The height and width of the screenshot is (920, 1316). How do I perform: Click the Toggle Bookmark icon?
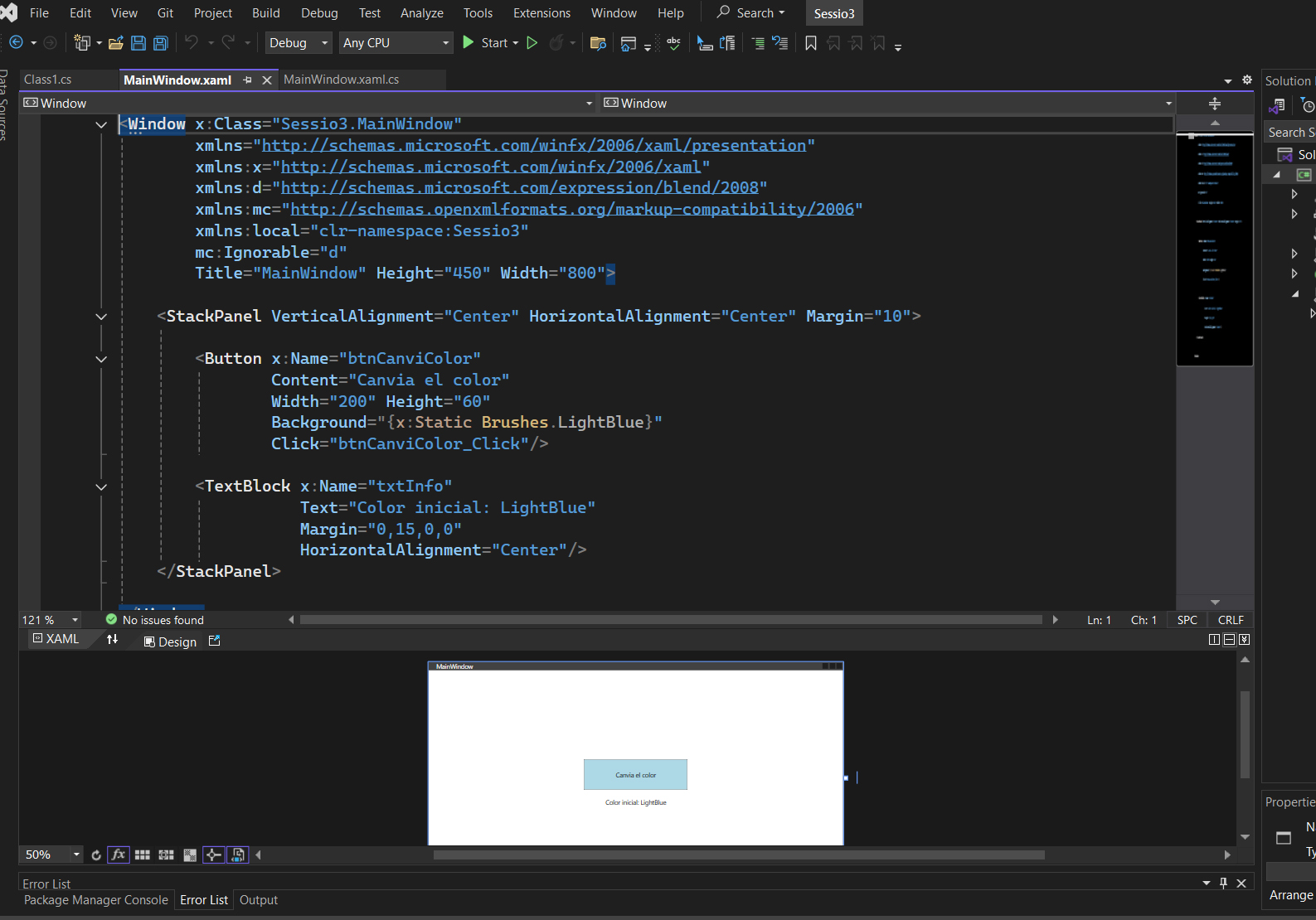[x=811, y=43]
